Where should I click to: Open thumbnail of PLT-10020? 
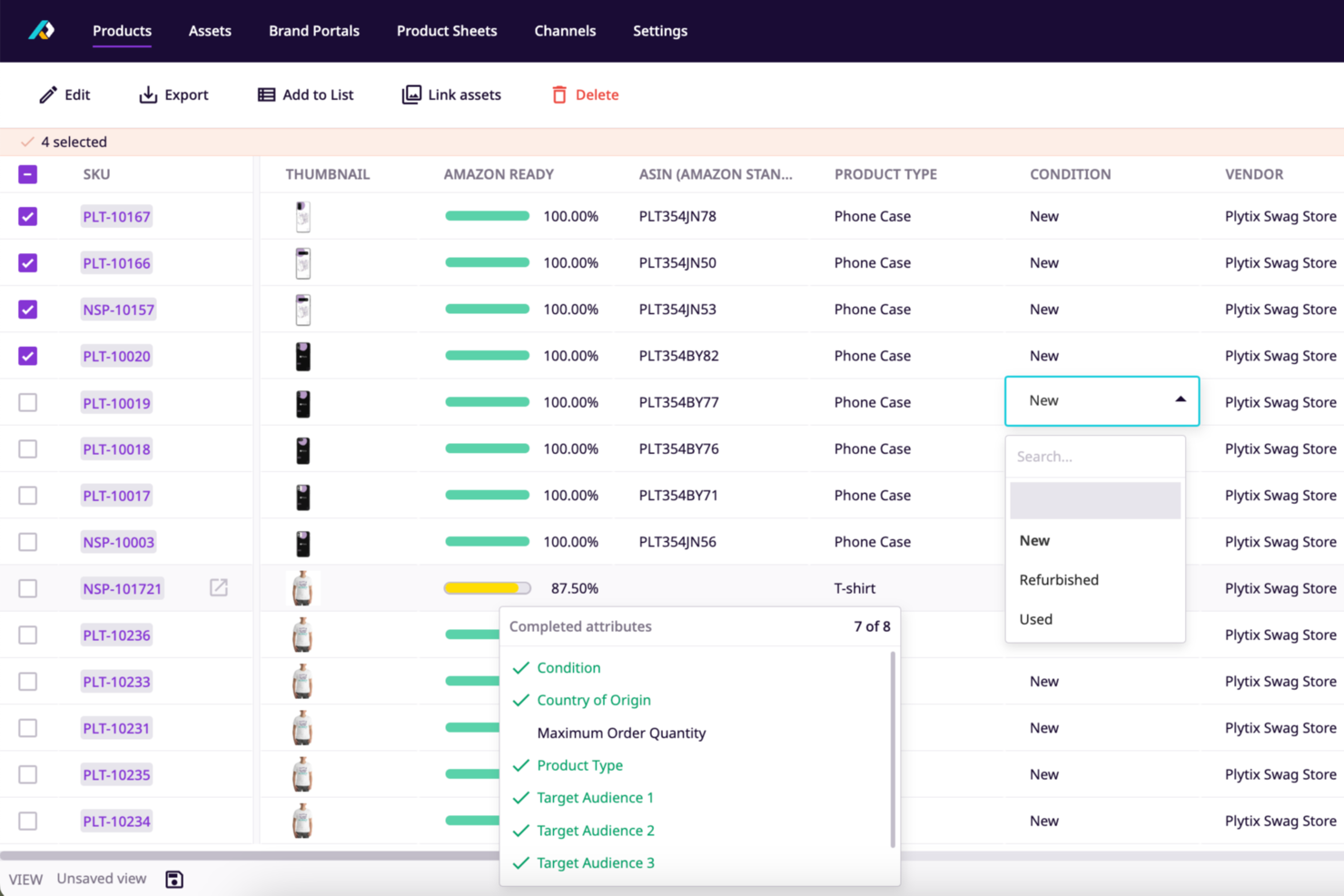coord(303,356)
